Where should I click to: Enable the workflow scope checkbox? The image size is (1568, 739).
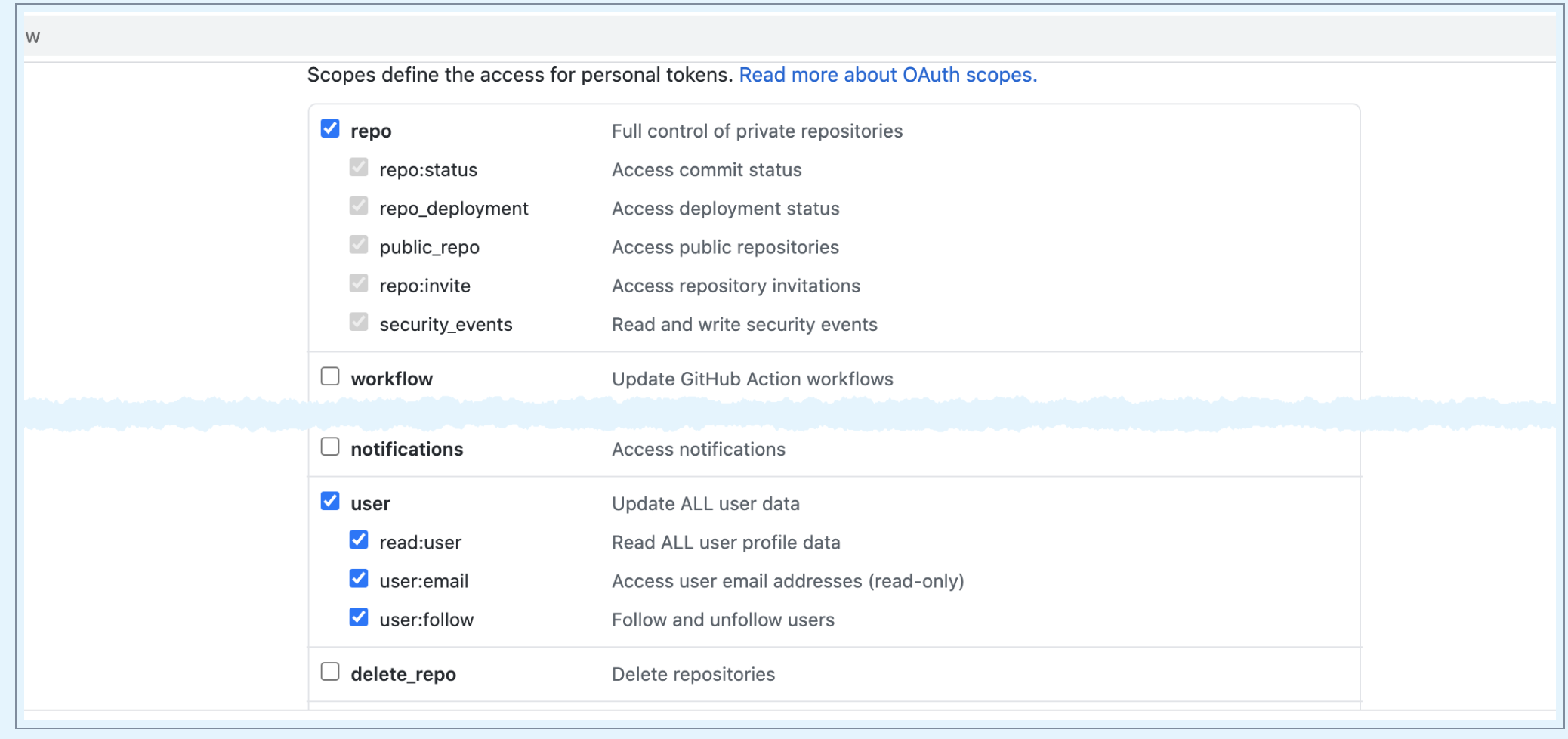(330, 376)
